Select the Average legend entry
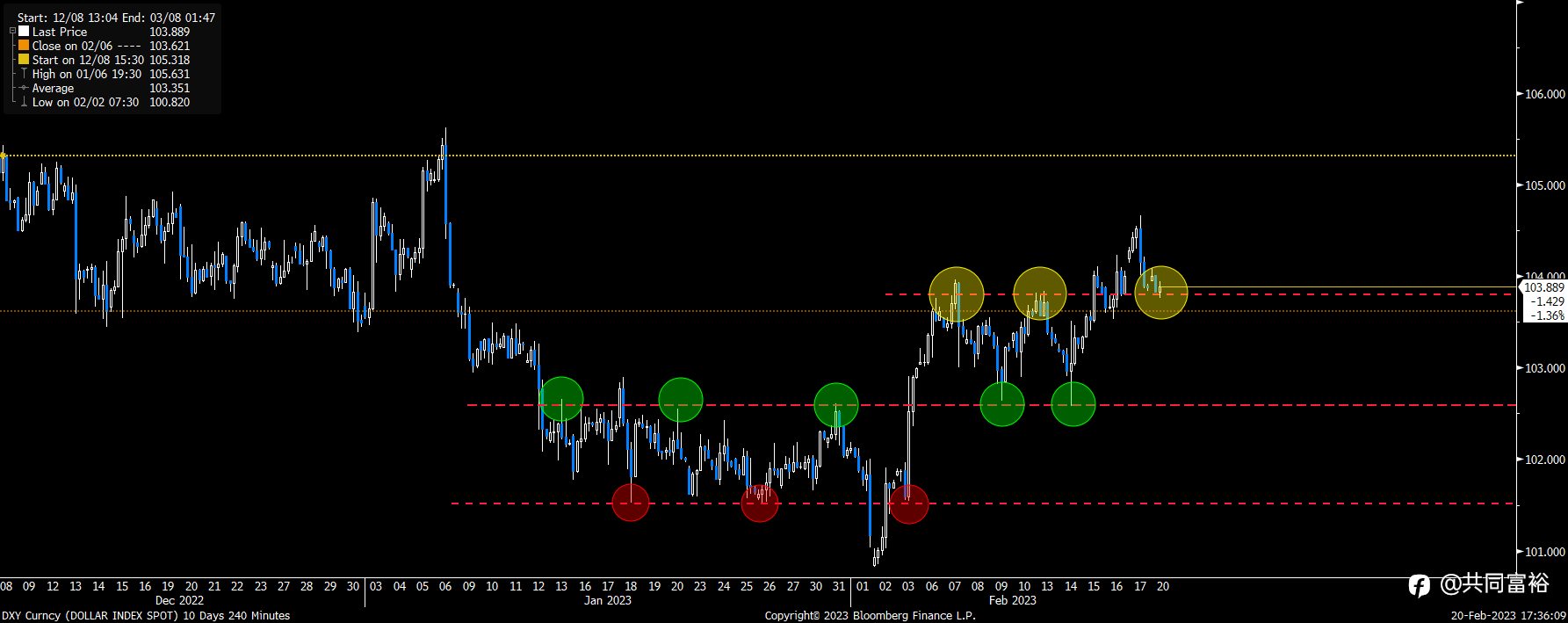 click(53, 88)
